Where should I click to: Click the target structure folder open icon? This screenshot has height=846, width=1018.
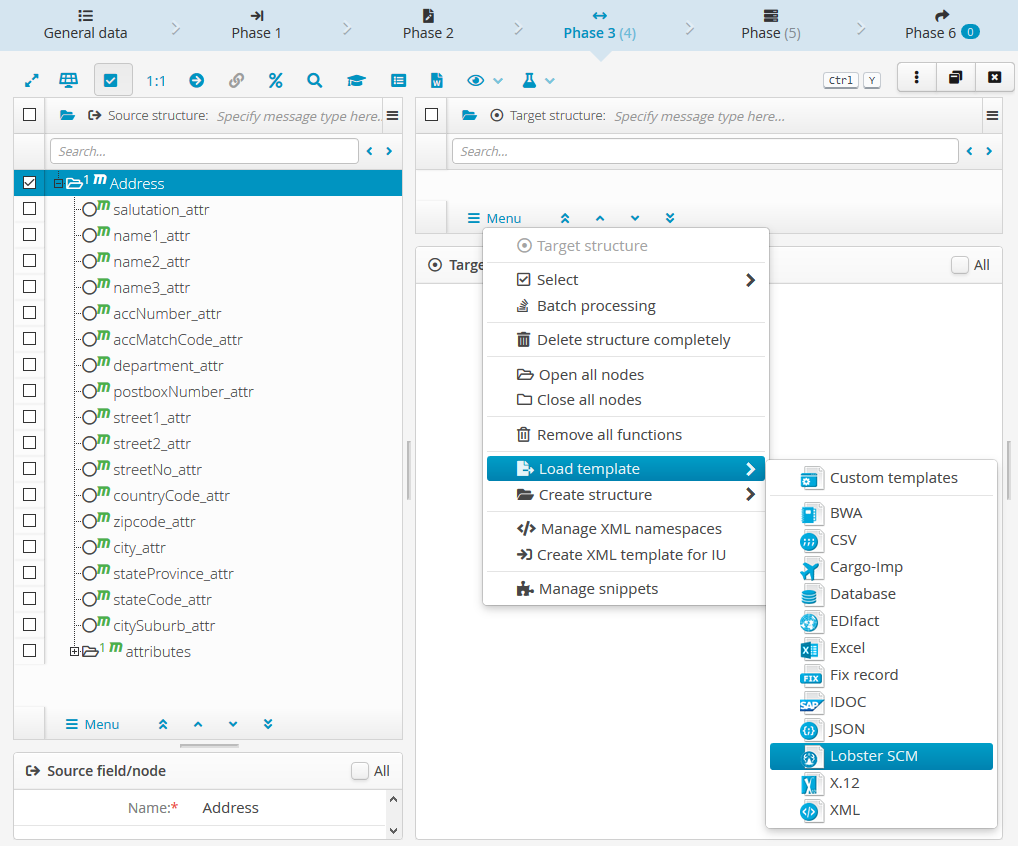point(469,116)
